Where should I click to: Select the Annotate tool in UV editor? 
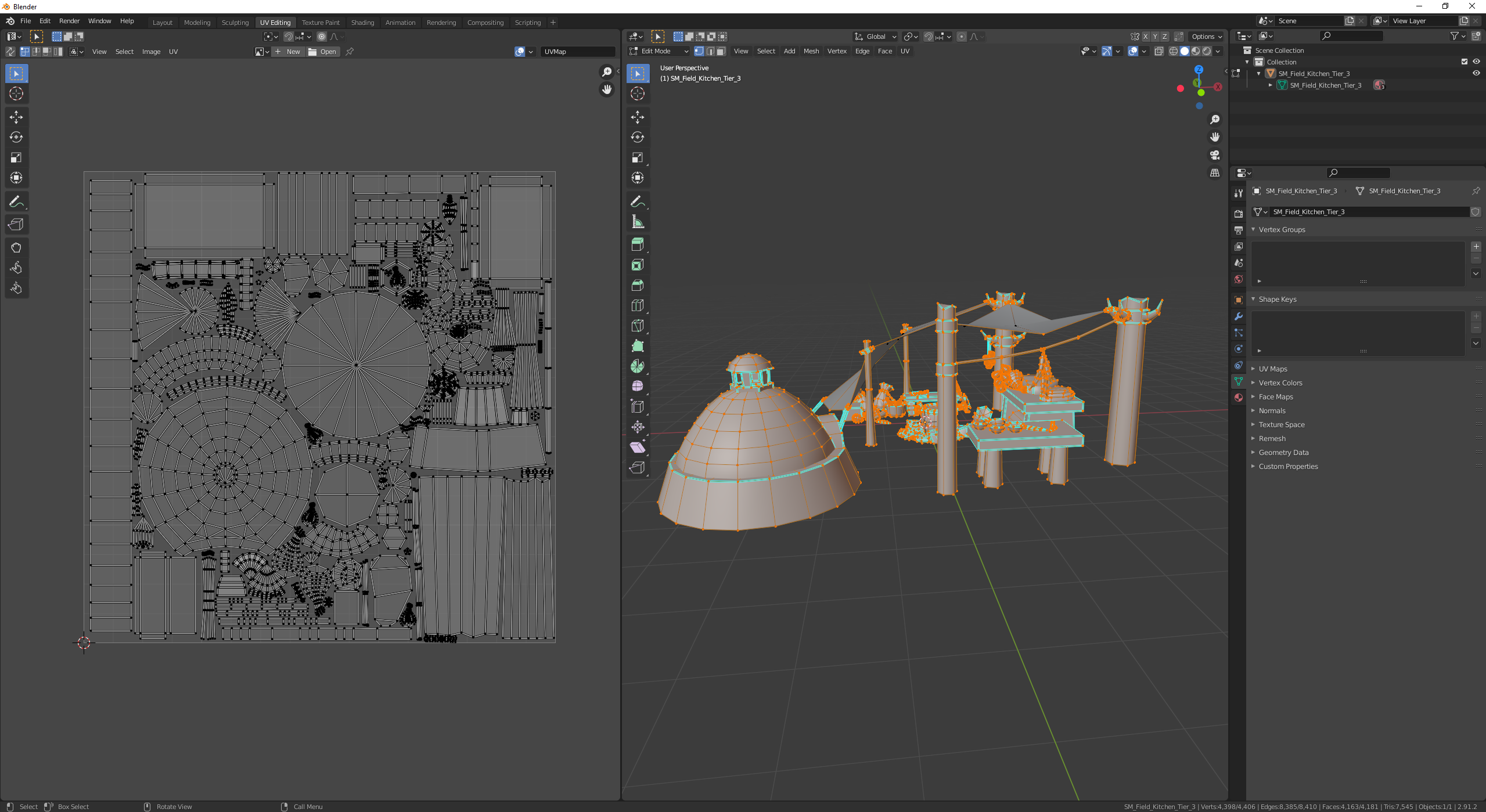(x=16, y=201)
